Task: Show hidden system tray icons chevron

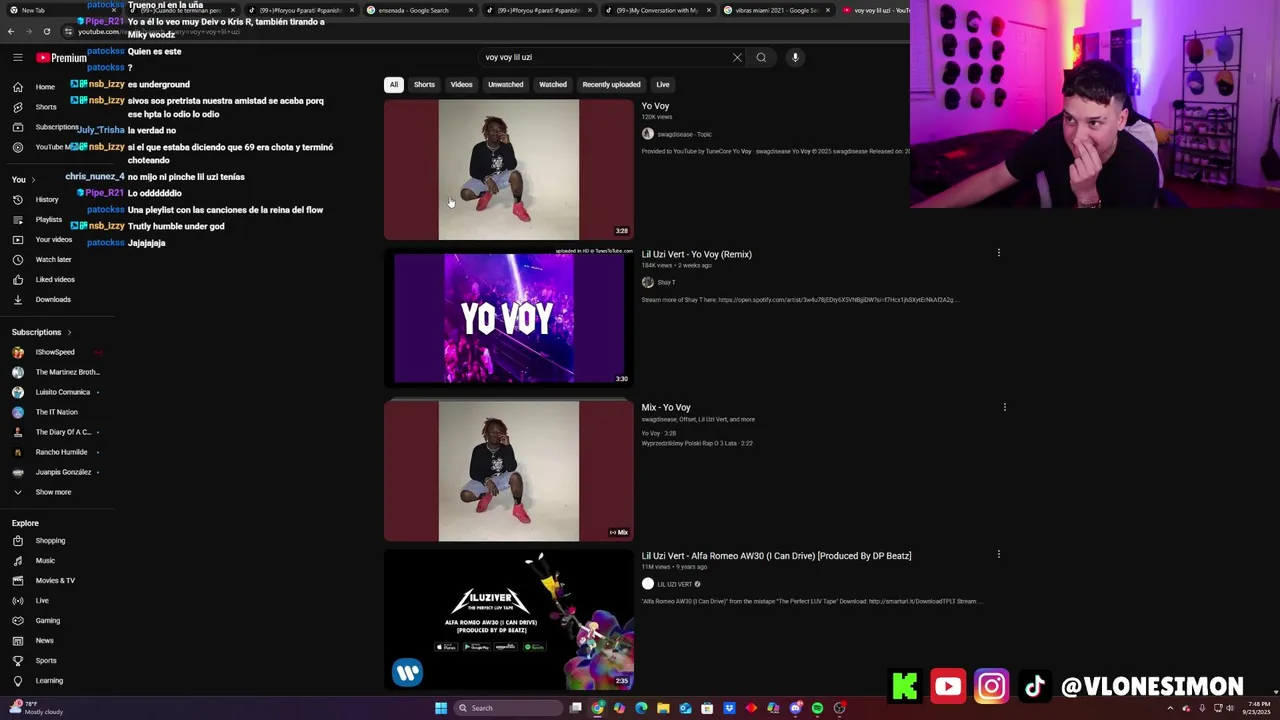Action: (x=1170, y=708)
